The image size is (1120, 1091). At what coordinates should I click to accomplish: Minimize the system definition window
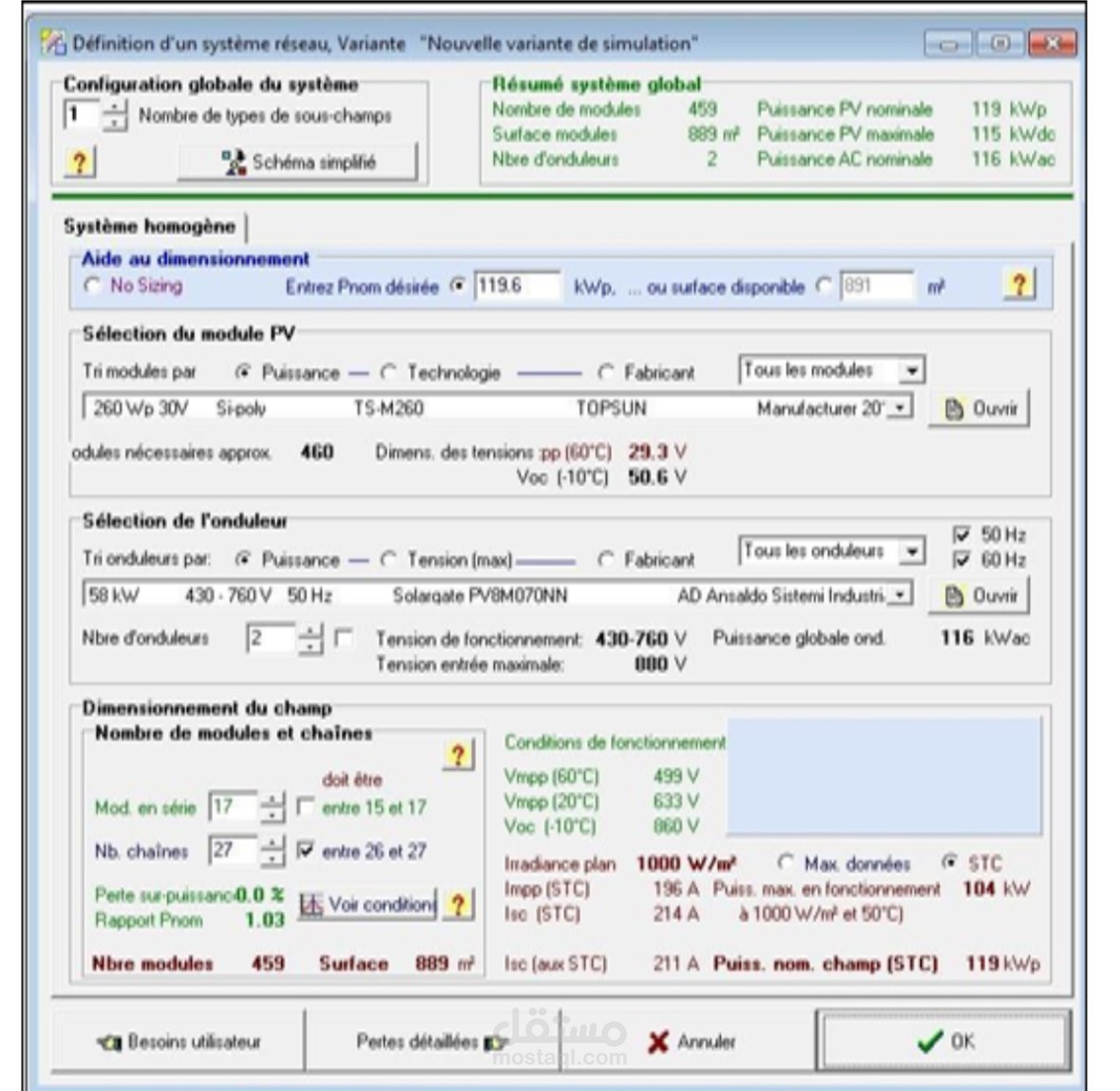click(x=948, y=44)
